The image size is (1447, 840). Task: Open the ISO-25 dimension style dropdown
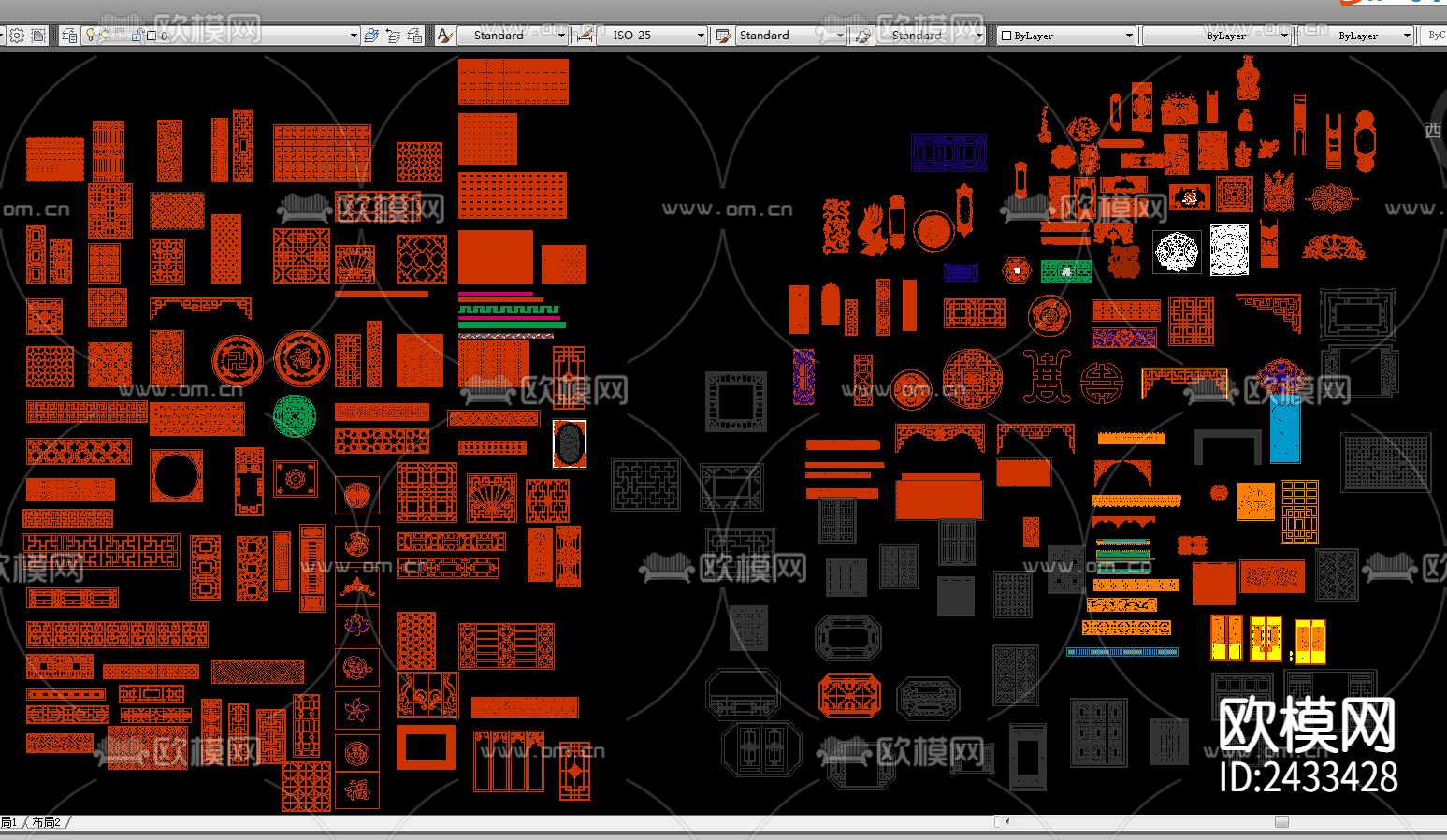[x=701, y=36]
